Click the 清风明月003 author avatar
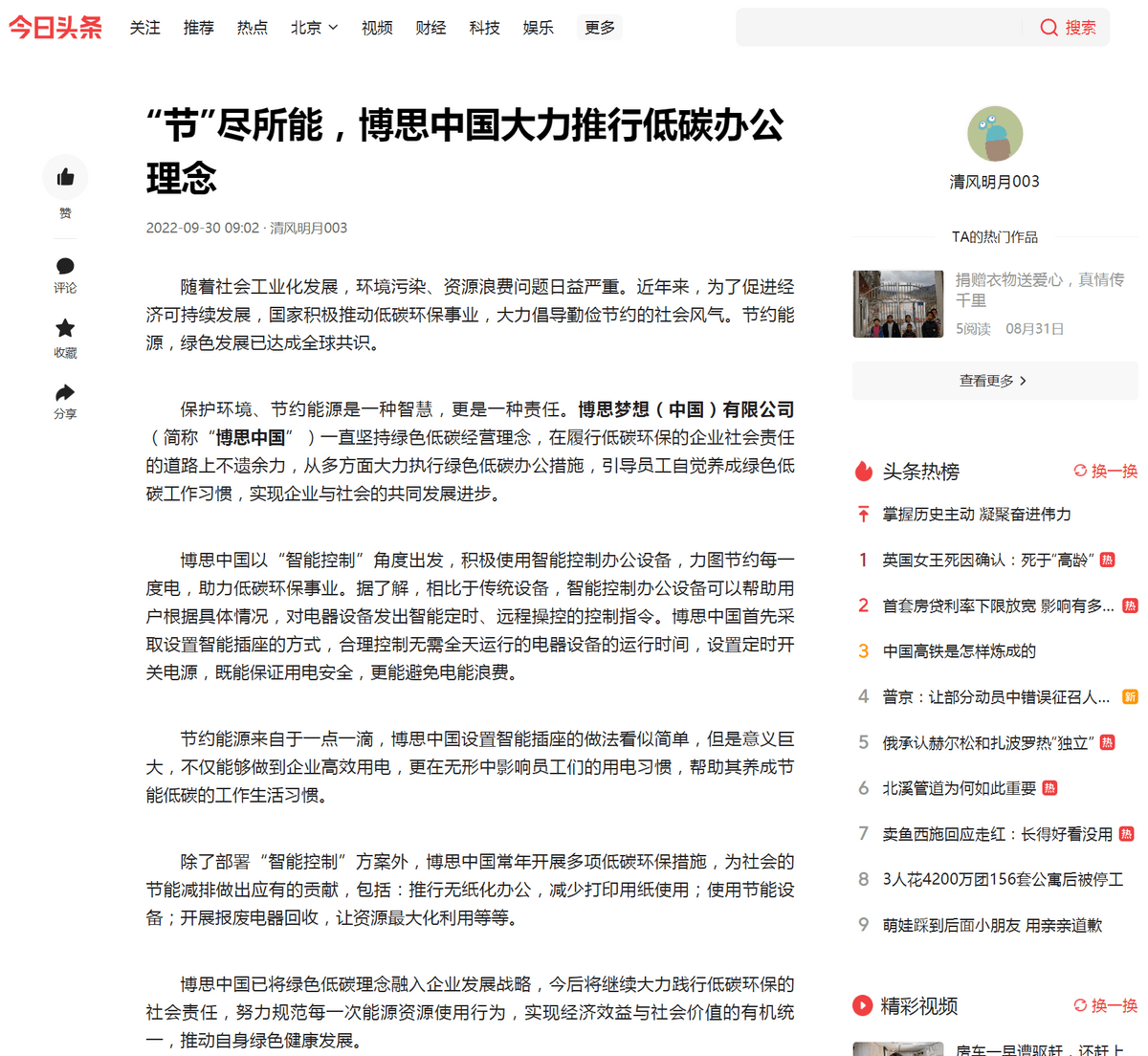 tap(995, 134)
